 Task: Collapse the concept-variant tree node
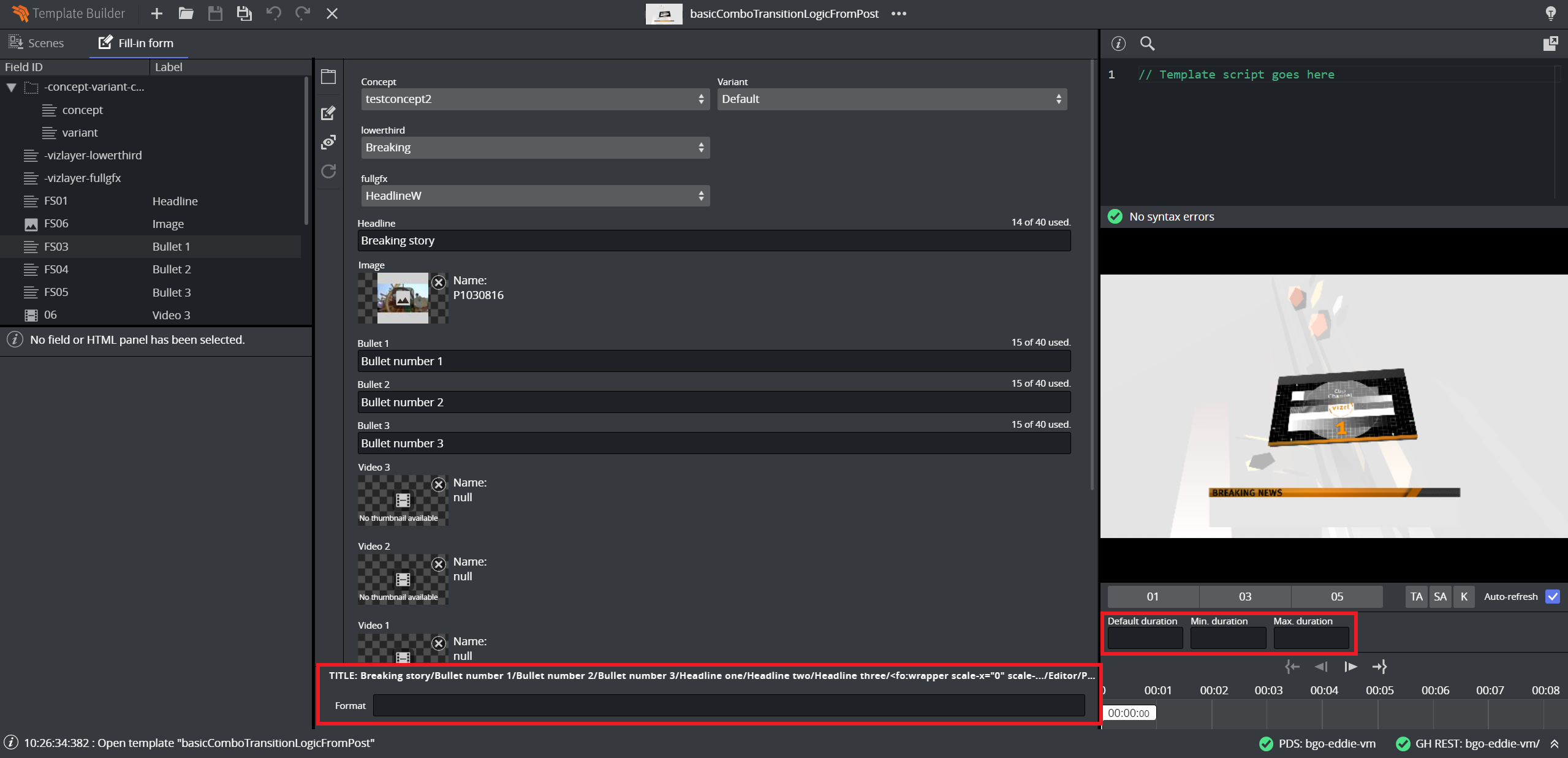point(10,86)
